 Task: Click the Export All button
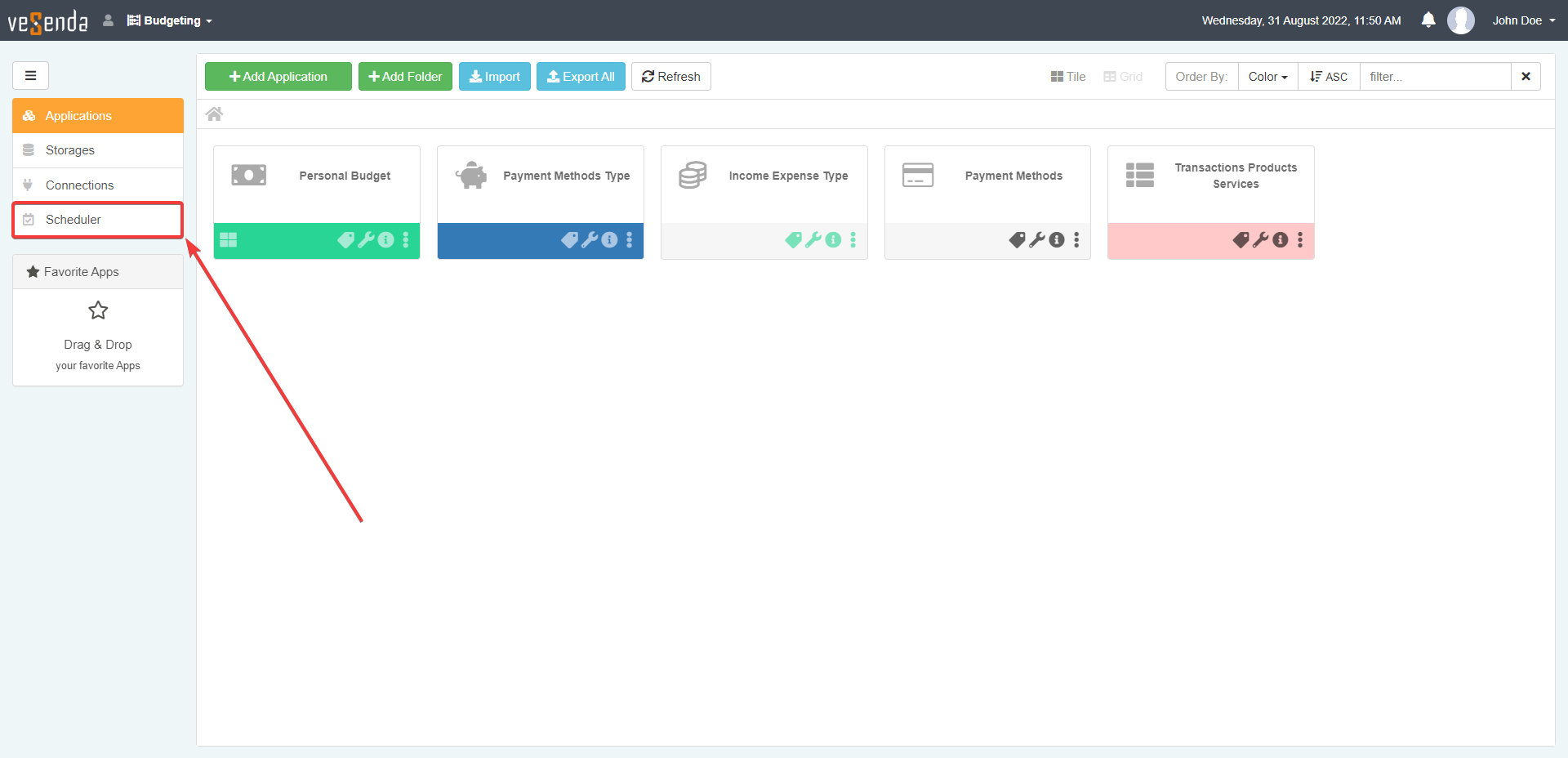[581, 77]
